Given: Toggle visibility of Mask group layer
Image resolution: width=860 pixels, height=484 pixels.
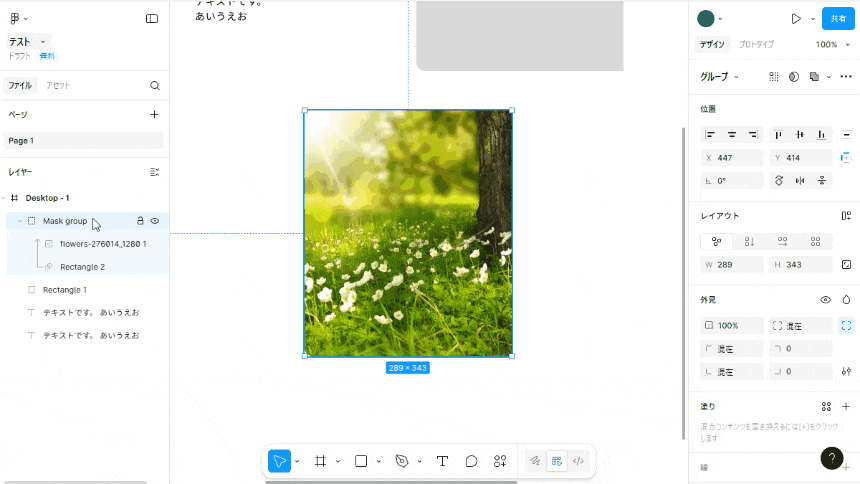Looking at the screenshot, I should click(x=155, y=221).
